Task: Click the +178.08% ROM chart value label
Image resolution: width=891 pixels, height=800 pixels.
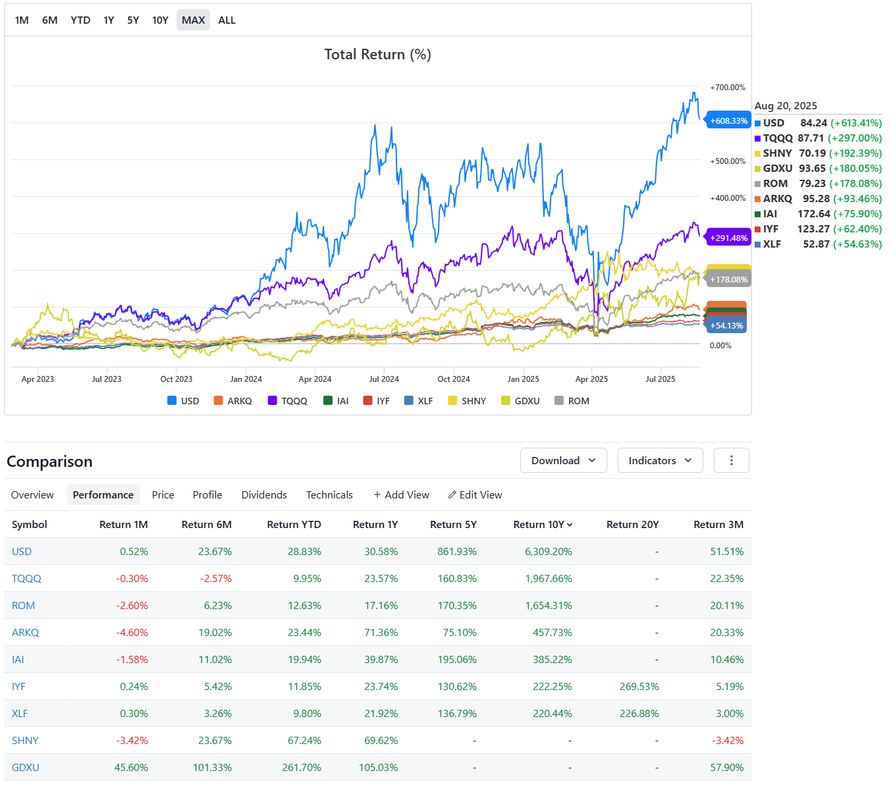Action: click(728, 280)
